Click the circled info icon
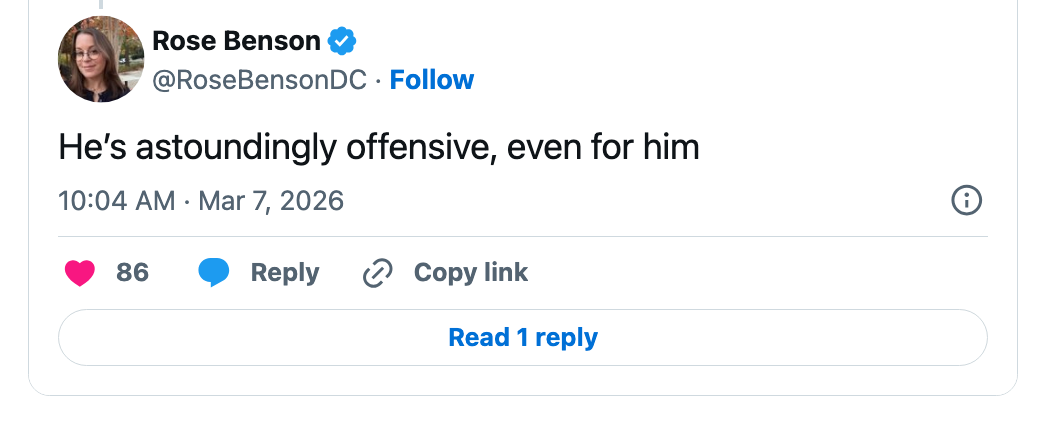1038x422 pixels. pyautogui.click(x=965, y=201)
